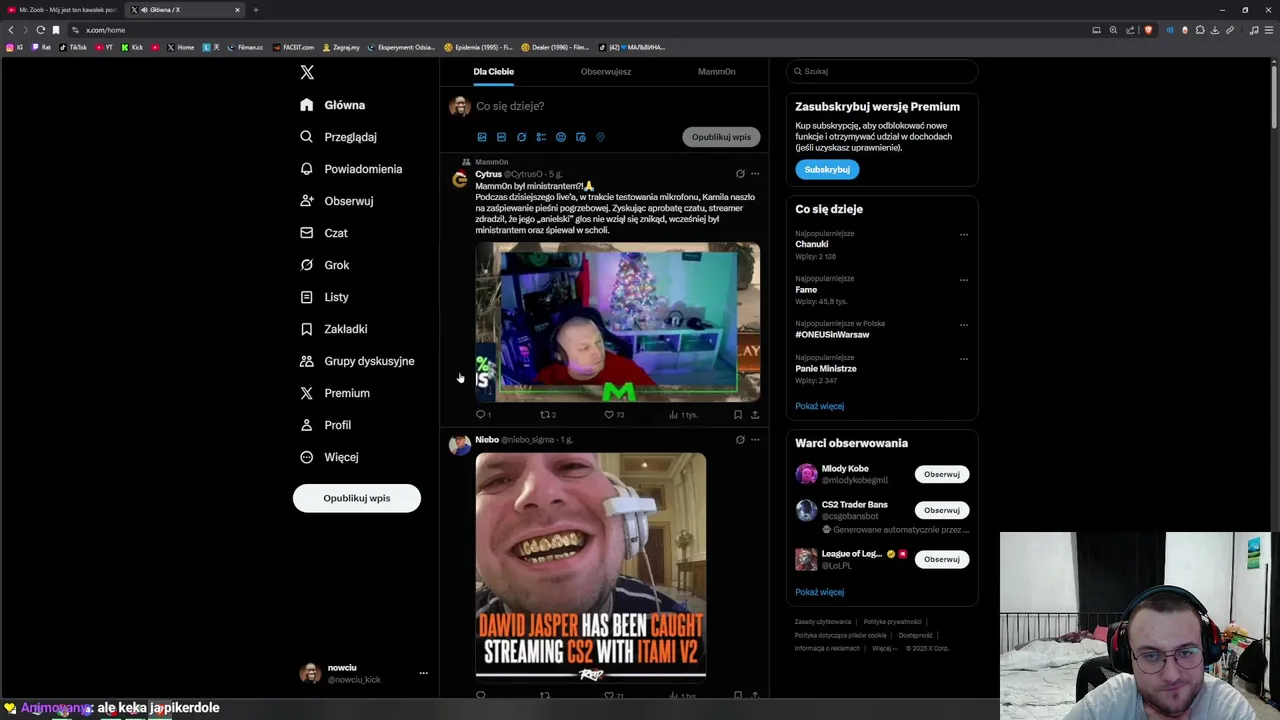Open more options for Panie Ministrze trend

964,359
